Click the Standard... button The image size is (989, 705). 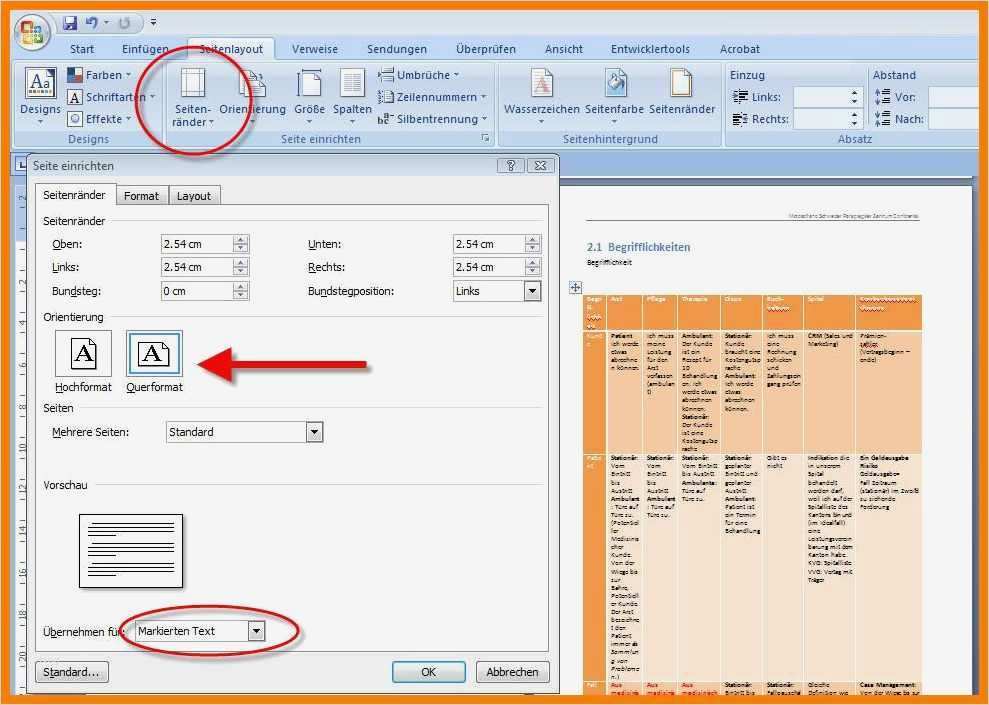coord(72,672)
